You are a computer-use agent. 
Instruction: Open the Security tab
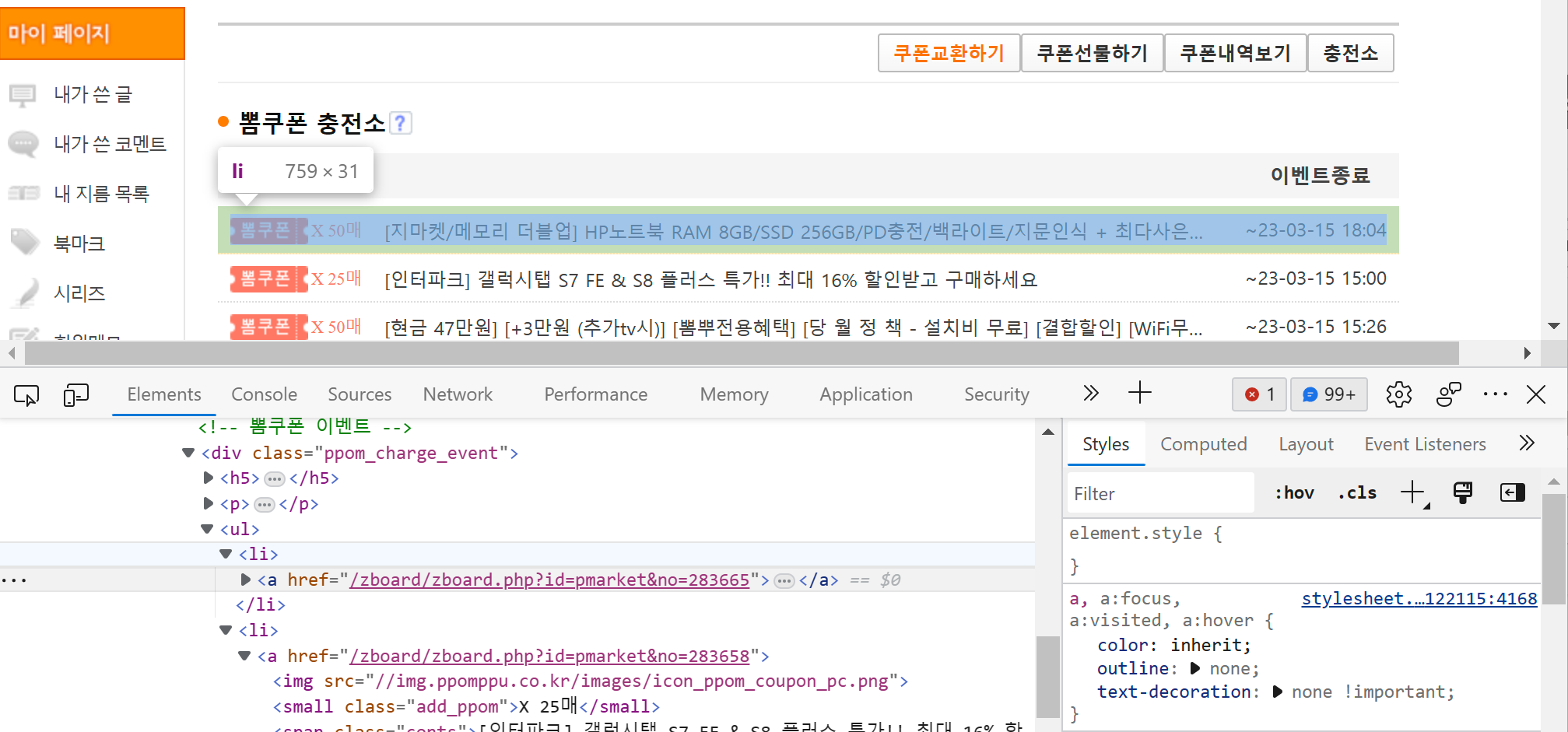996,394
